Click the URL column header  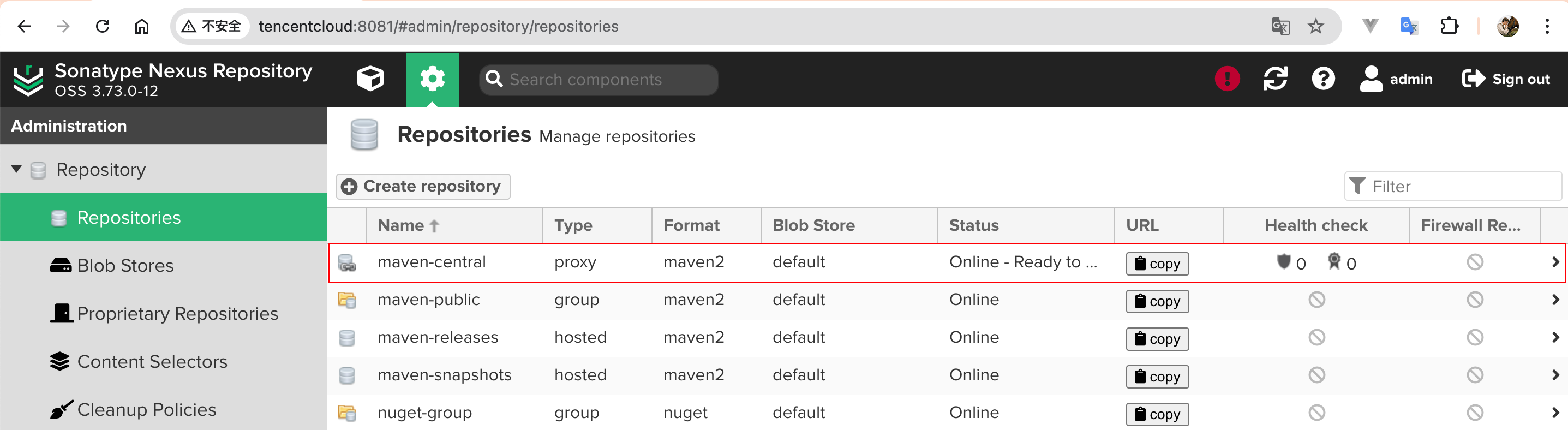[x=1169, y=225]
